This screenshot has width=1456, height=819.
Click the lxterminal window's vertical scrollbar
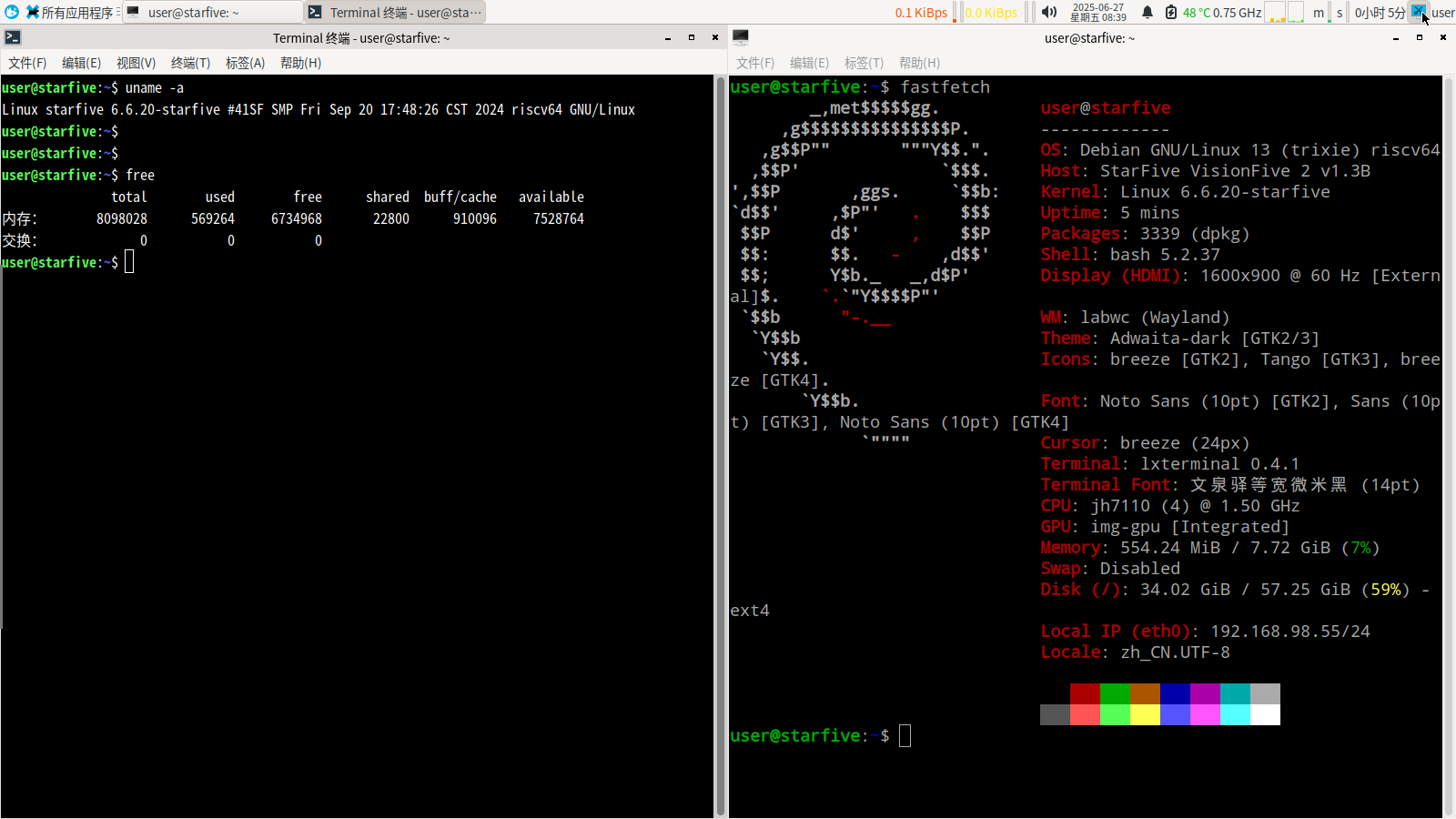[1449, 446]
